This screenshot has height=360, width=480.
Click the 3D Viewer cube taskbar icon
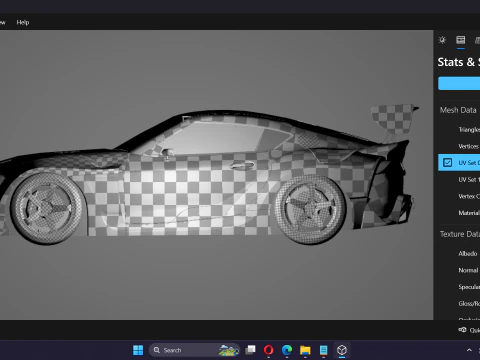pos(342,350)
